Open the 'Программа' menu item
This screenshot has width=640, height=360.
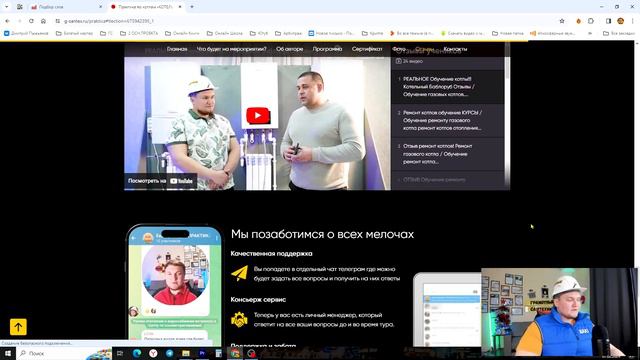tap(327, 49)
